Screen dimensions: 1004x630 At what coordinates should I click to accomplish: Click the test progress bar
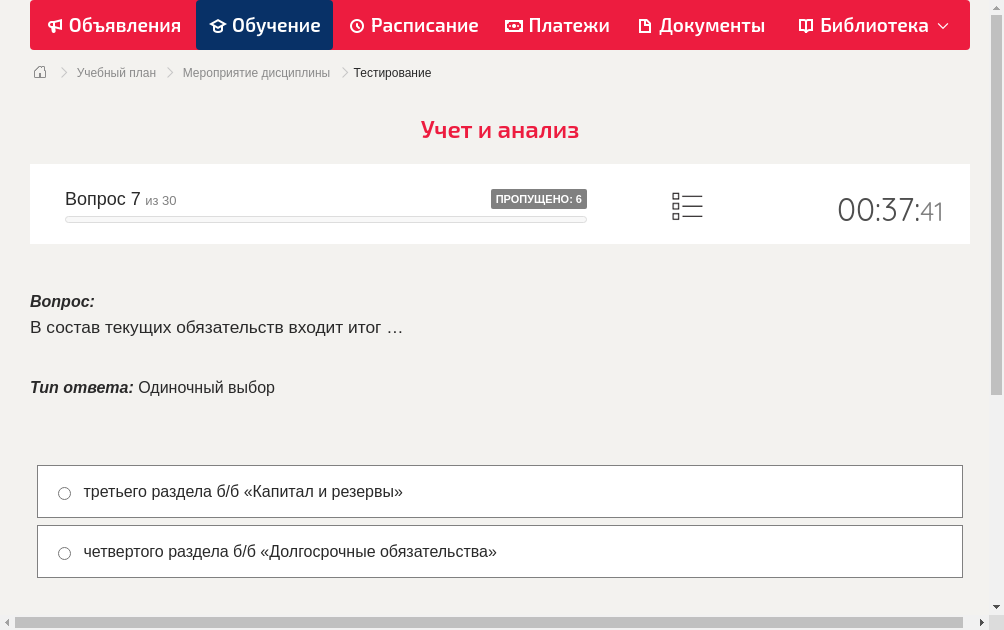click(x=325, y=219)
